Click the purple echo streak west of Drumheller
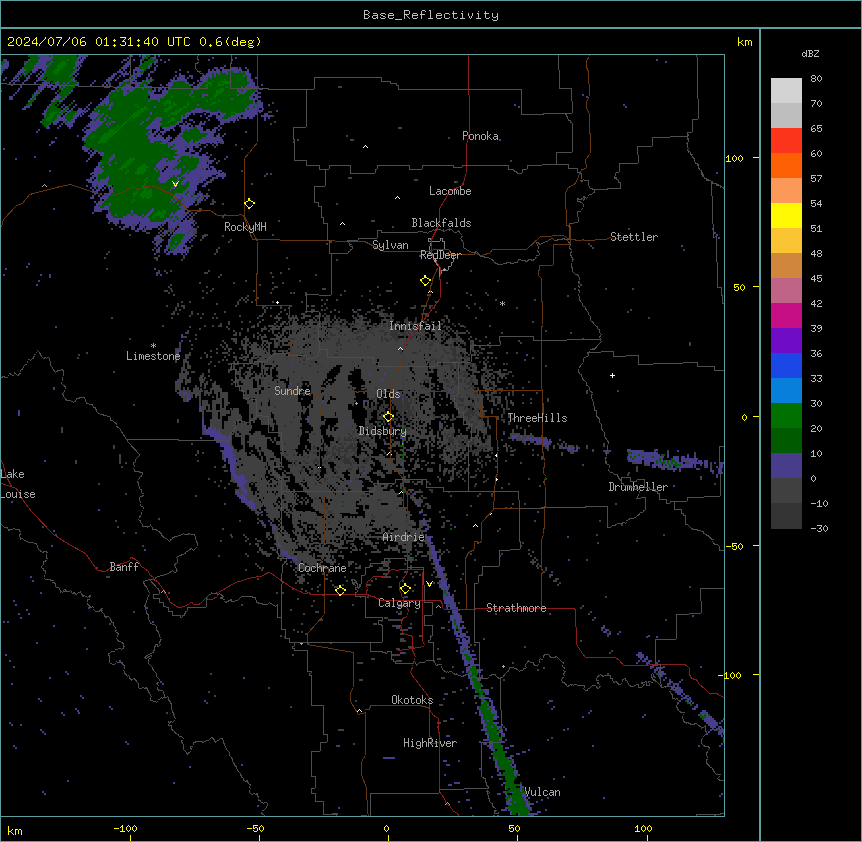The image size is (862, 842). pos(543,442)
